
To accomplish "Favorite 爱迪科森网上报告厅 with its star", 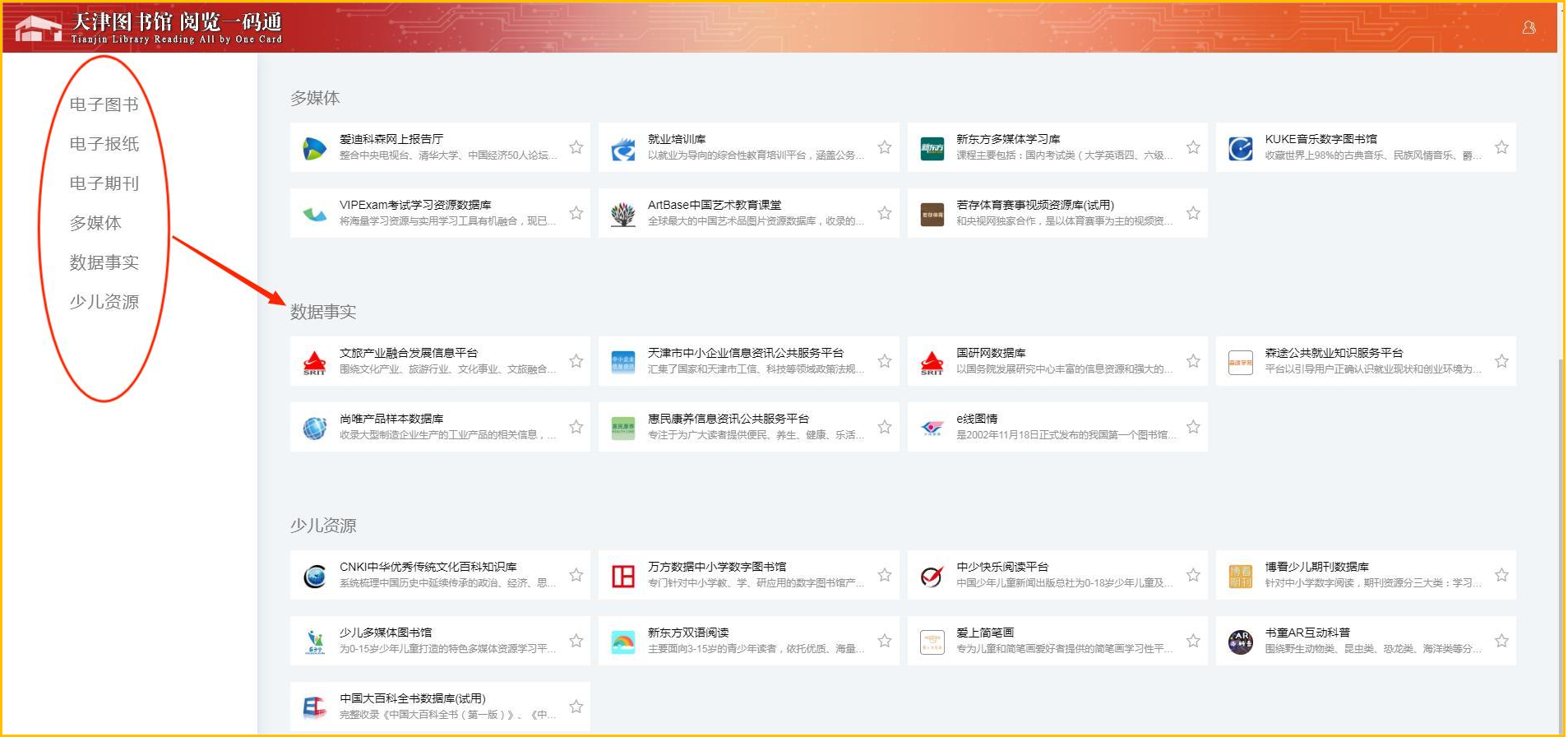I will (576, 147).
